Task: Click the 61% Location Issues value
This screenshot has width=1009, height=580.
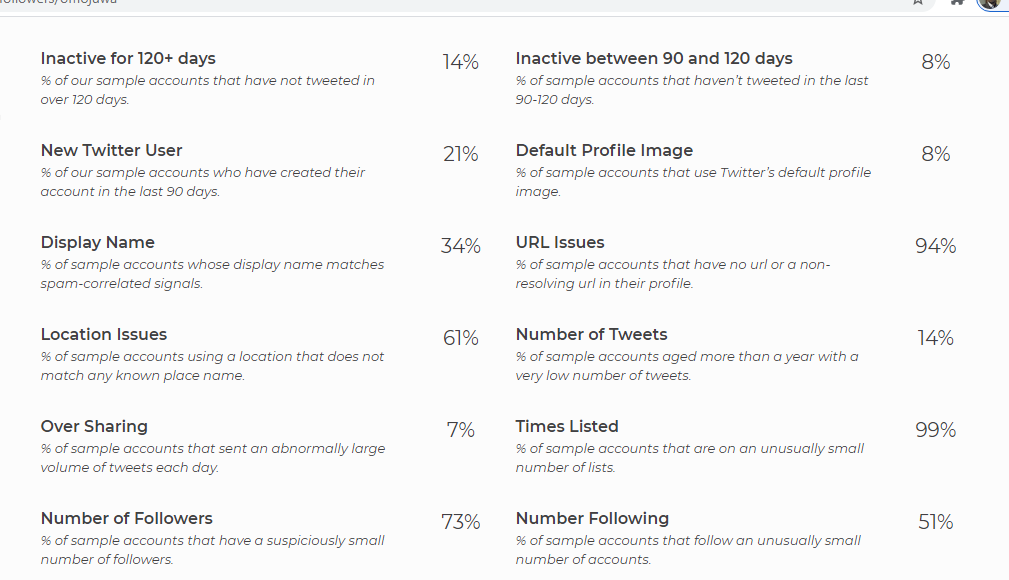Action: point(460,338)
